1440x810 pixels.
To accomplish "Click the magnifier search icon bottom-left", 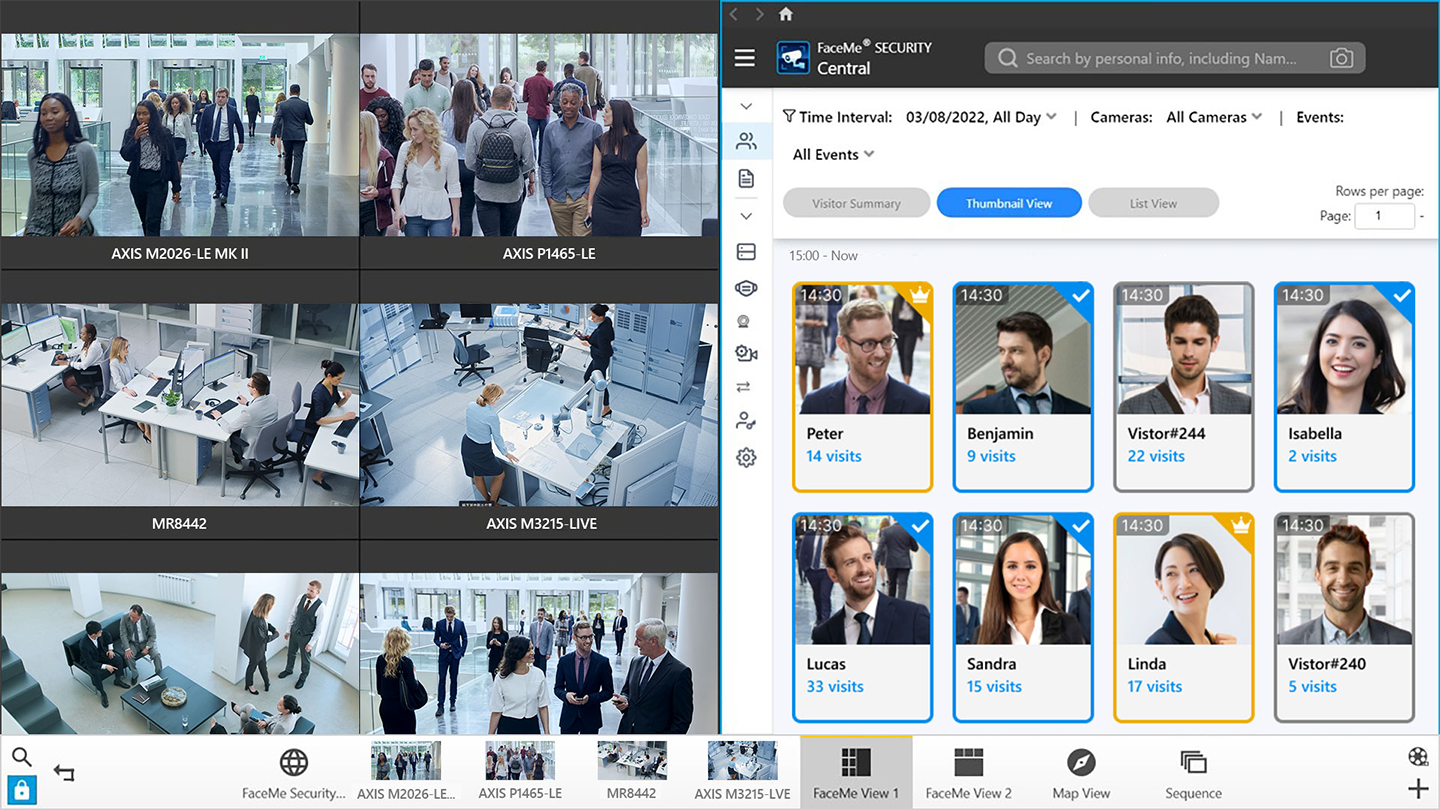I will click(x=22, y=757).
